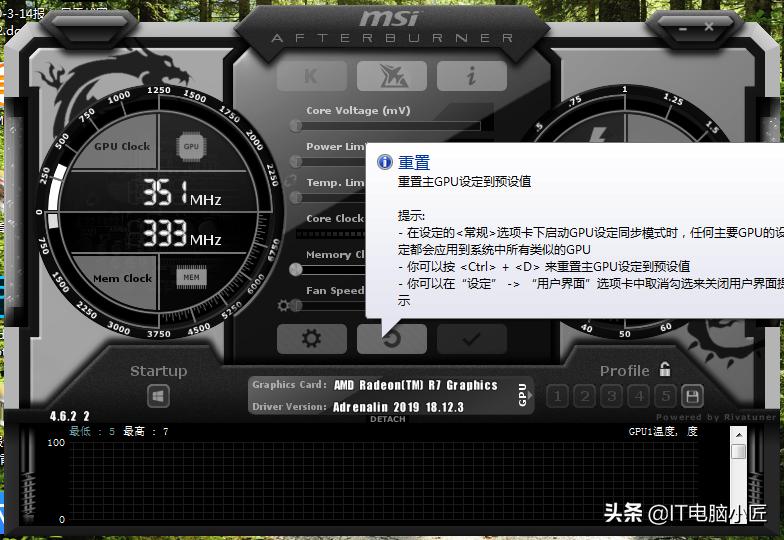
Task: Click the Power Limit slider handle
Action: pyautogui.click(x=296, y=162)
